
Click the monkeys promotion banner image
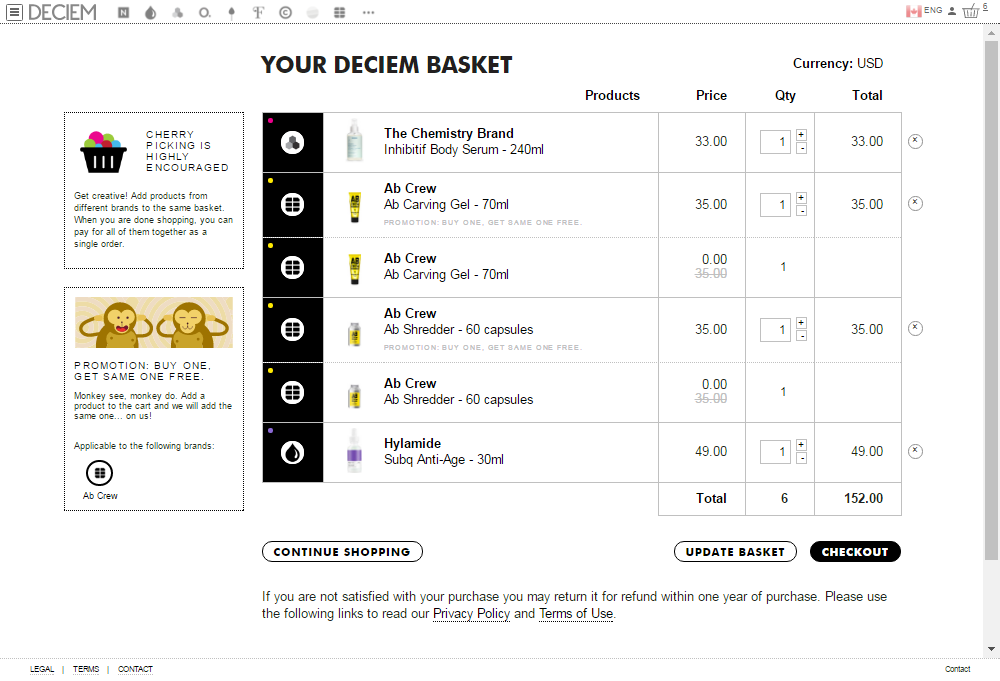click(154, 323)
